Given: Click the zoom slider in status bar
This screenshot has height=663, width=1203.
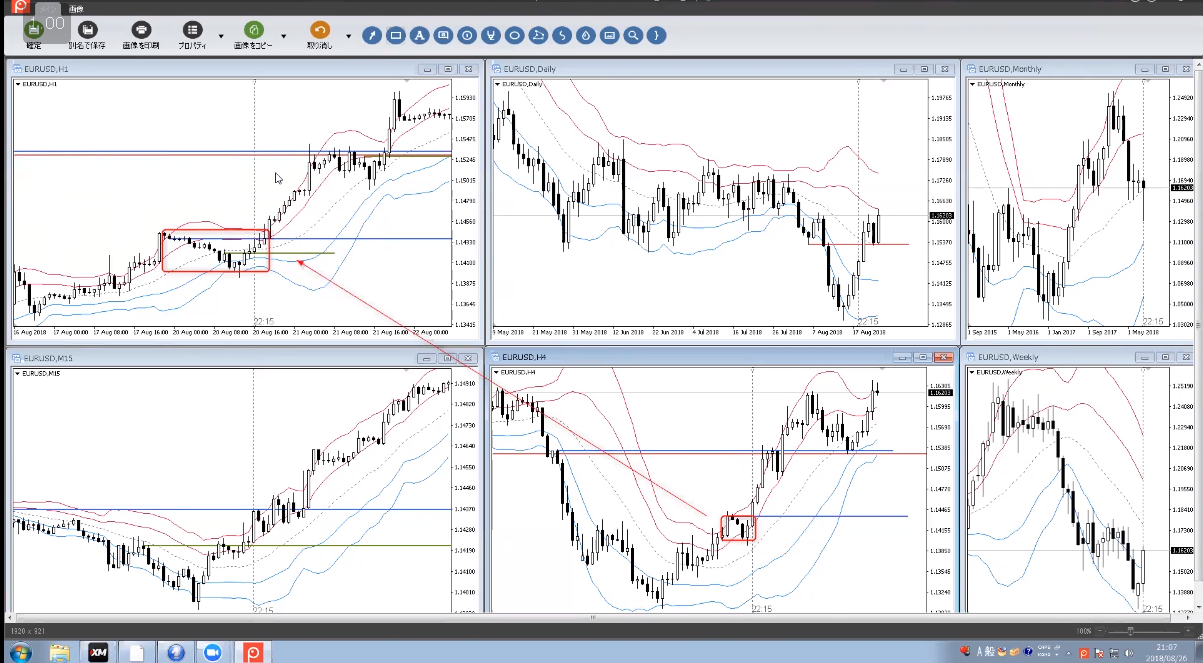Looking at the screenshot, I should [x=1130, y=632].
